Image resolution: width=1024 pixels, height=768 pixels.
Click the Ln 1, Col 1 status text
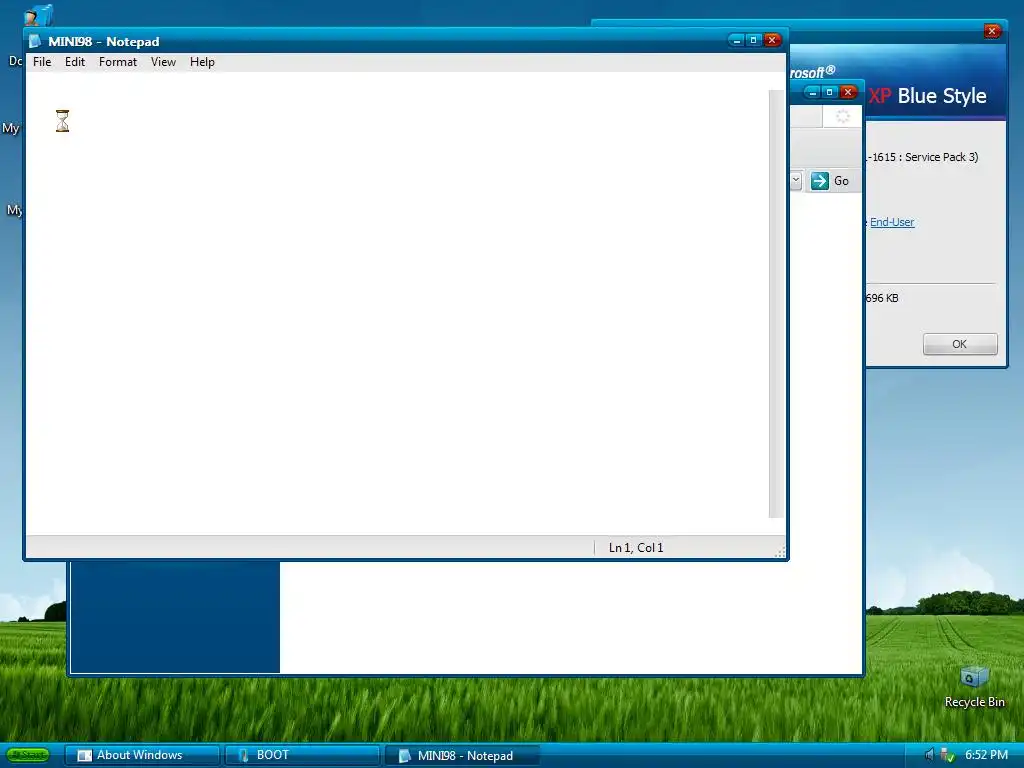tap(635, 548)
